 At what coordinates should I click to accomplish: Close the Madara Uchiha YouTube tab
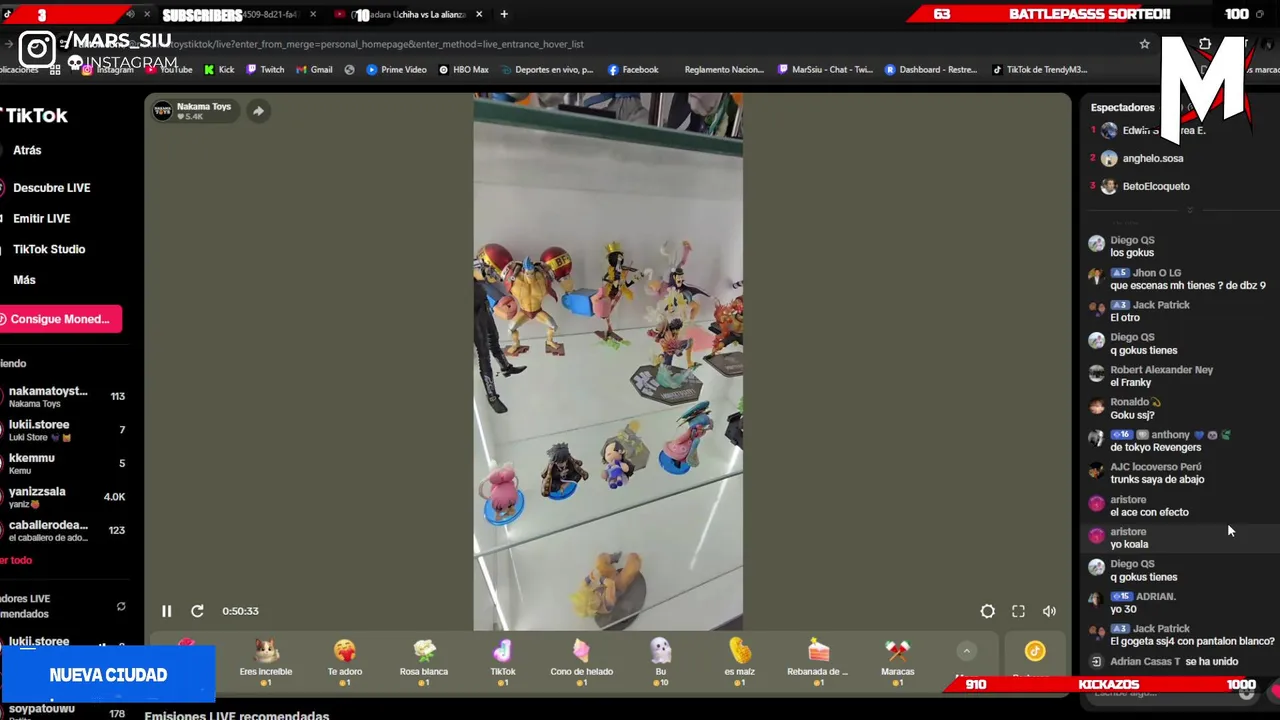479,14
